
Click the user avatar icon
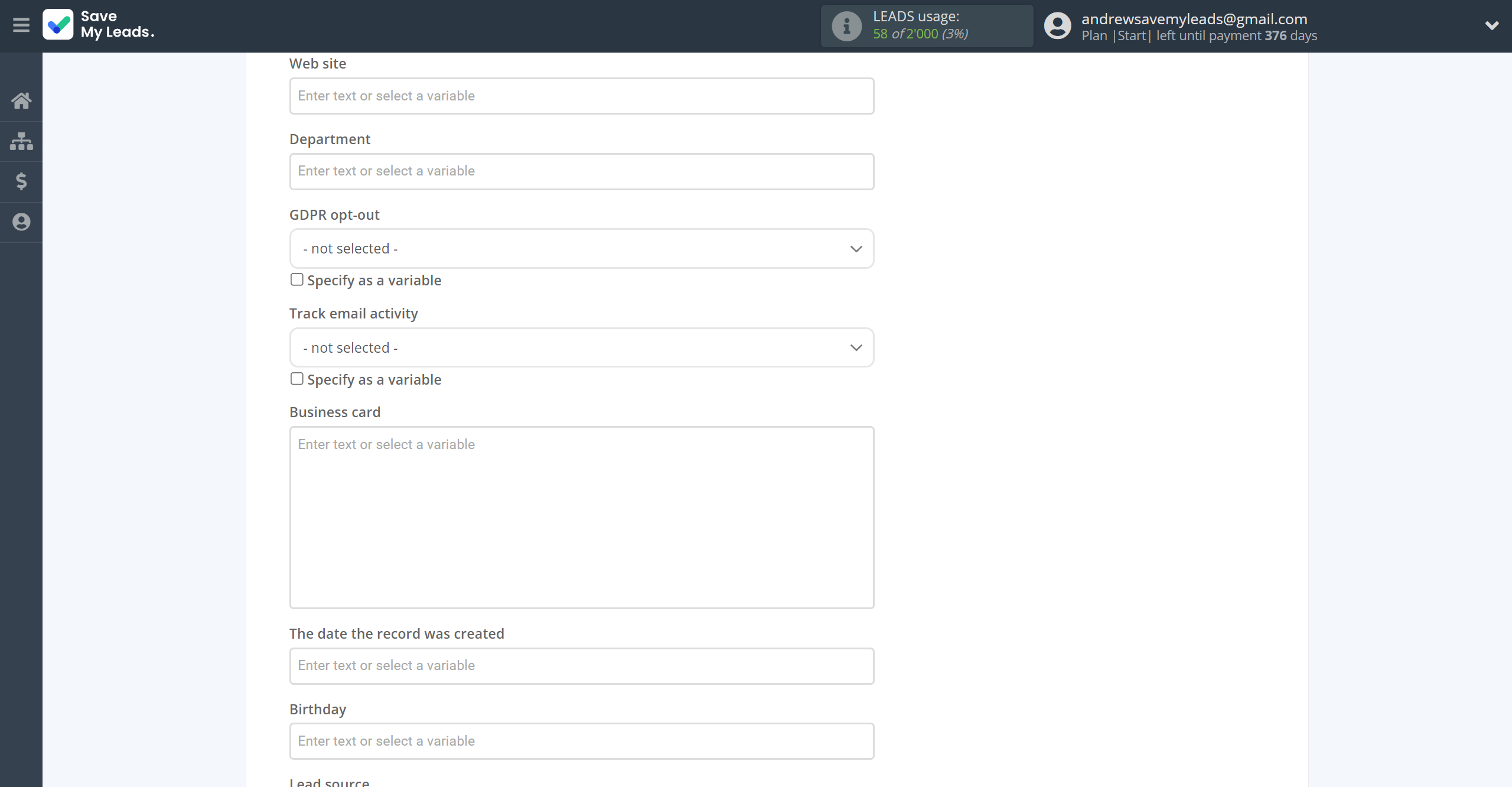1057,26
